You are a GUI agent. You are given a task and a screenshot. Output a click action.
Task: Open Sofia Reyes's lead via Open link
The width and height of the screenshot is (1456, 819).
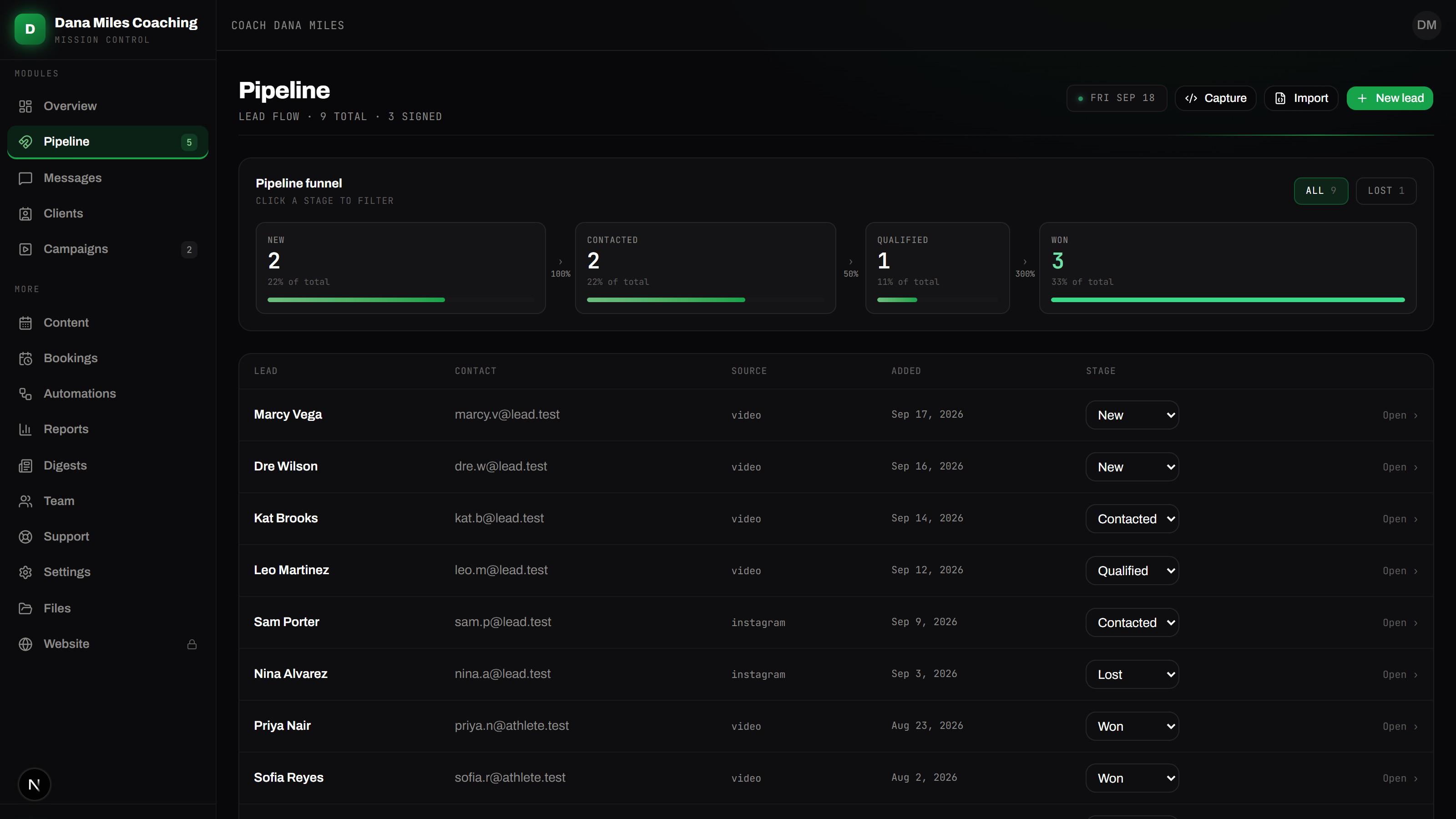(1400, 779)
